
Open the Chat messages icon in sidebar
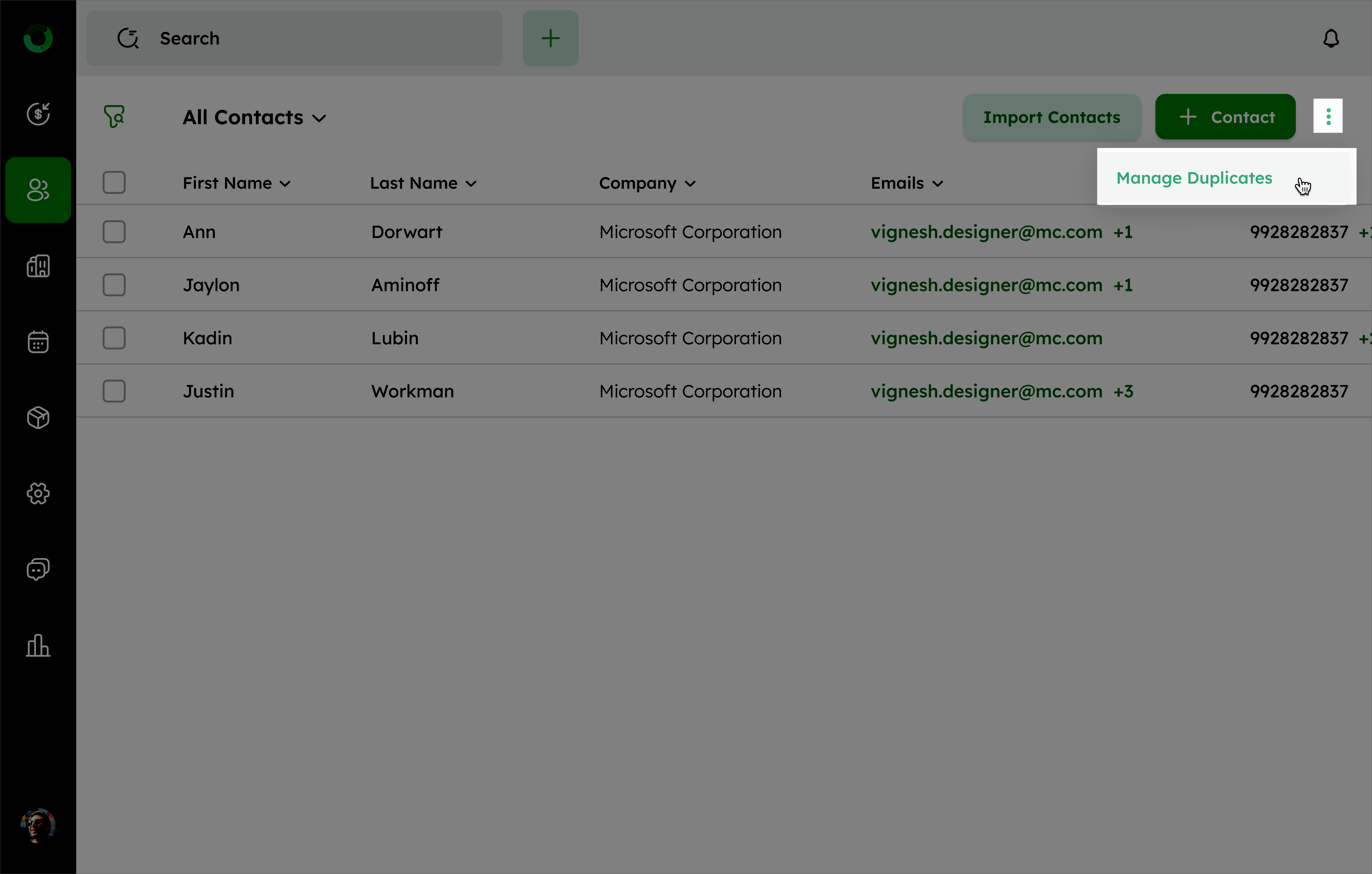[x=38, y=569]
